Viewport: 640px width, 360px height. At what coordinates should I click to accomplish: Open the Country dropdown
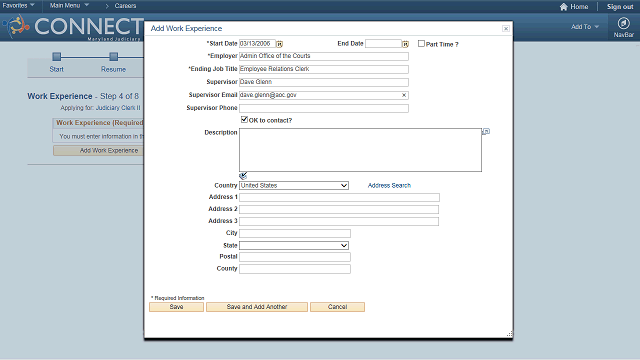294,185
